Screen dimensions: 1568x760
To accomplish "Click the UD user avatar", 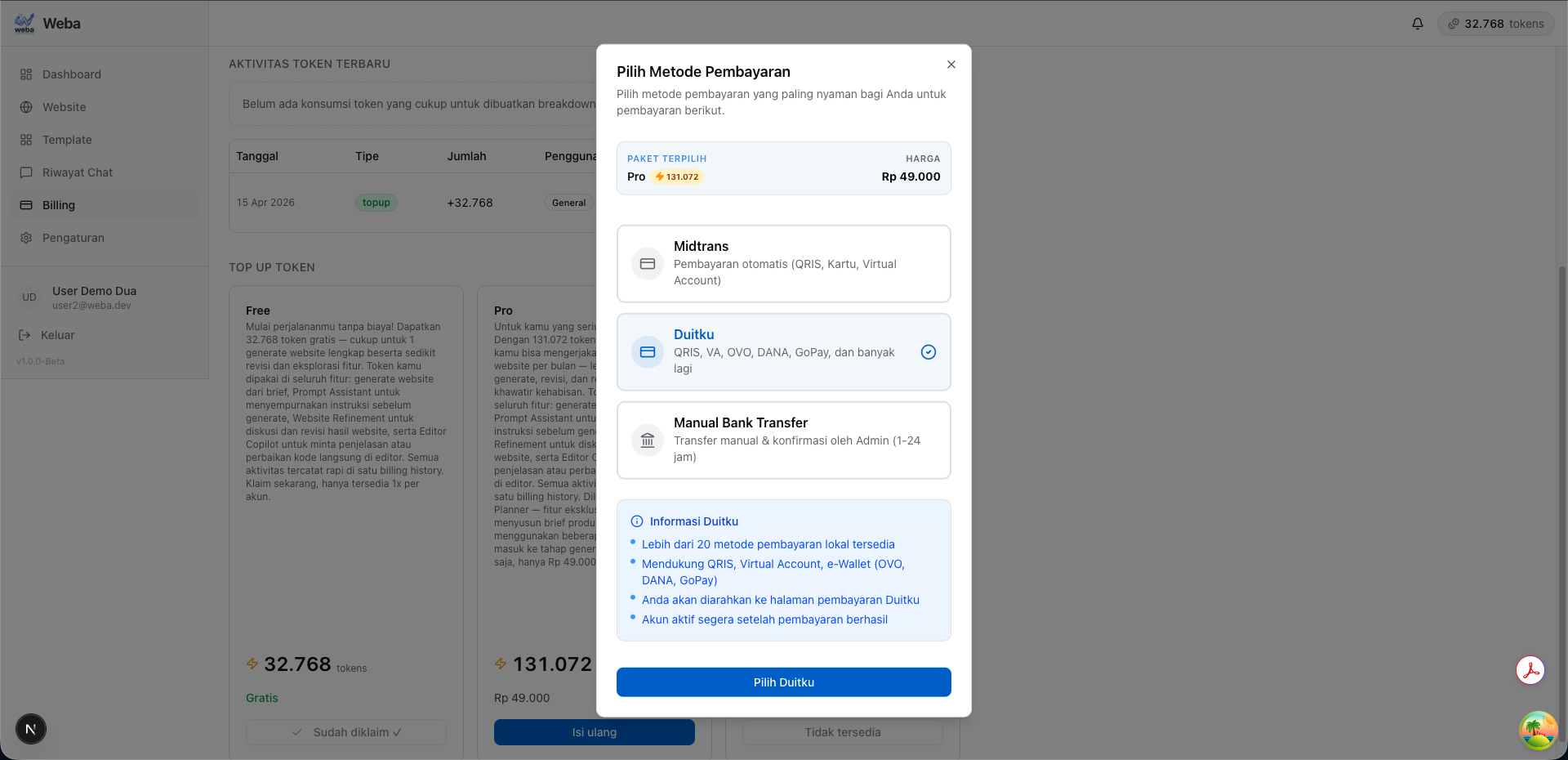I will (x=29, y=297).
